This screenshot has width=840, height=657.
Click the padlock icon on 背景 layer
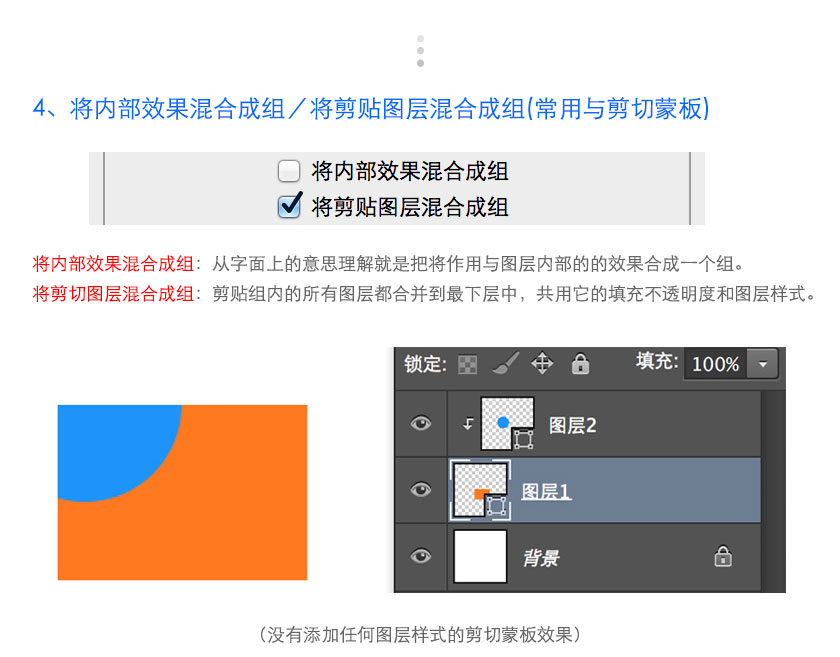pos(723,556)
